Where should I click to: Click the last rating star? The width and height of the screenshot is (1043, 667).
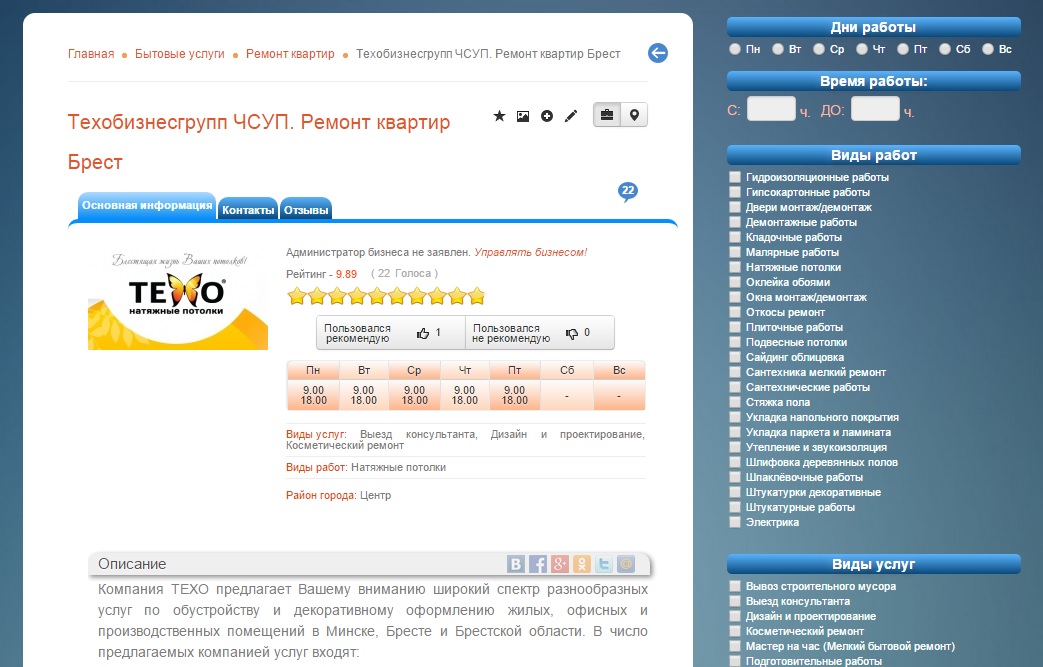pos(476,296)
